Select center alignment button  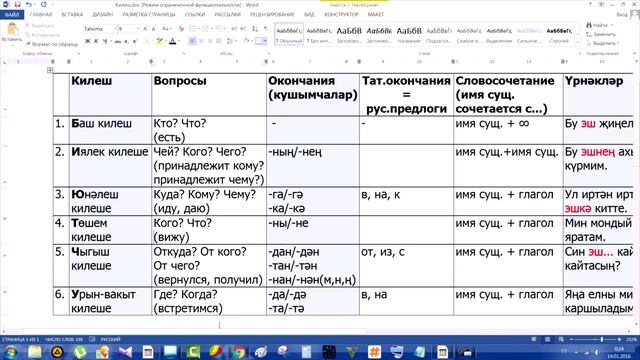click(x=201, y=41)
